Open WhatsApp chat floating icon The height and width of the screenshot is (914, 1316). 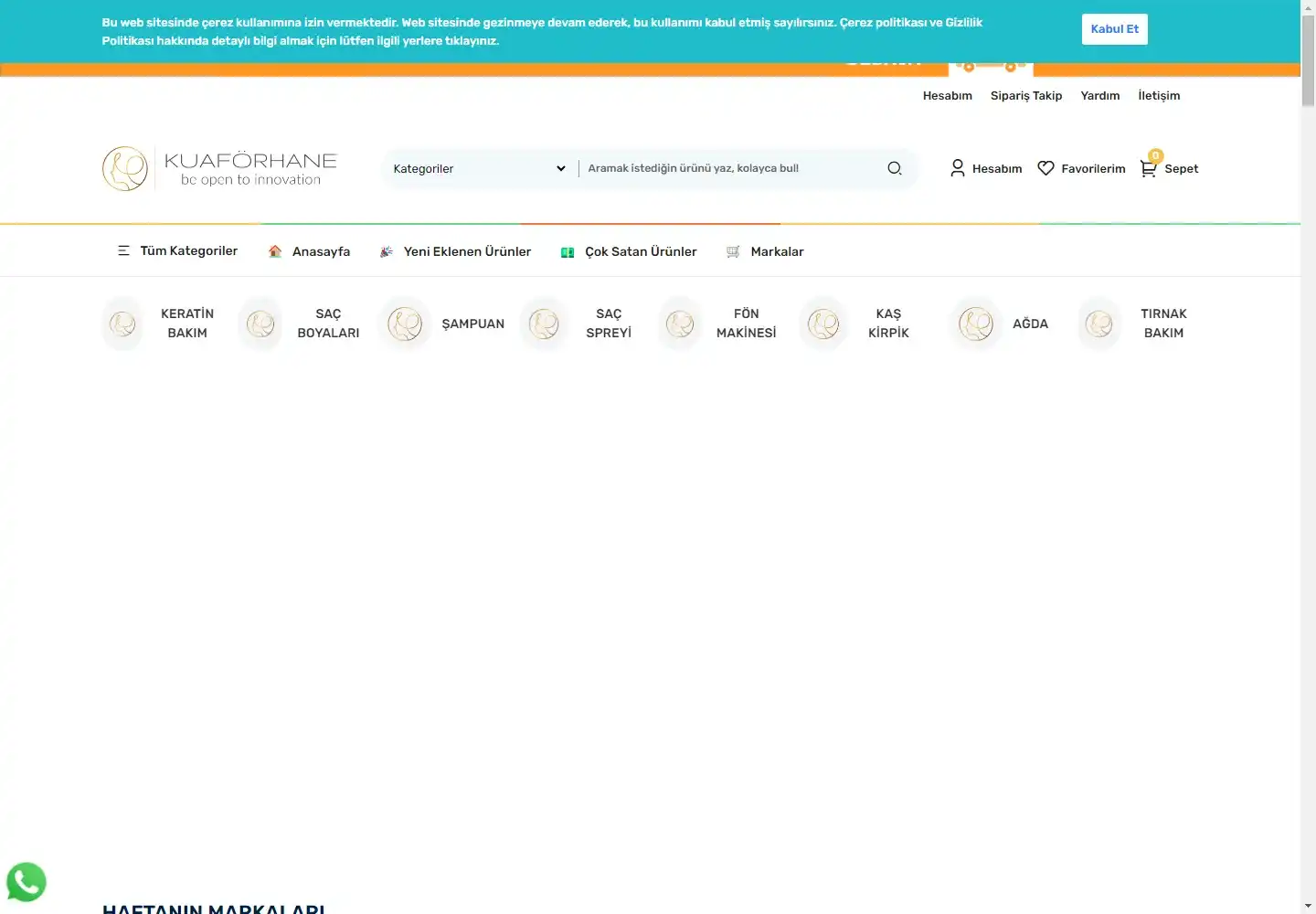pyautogui.click(x=27, y=882)
